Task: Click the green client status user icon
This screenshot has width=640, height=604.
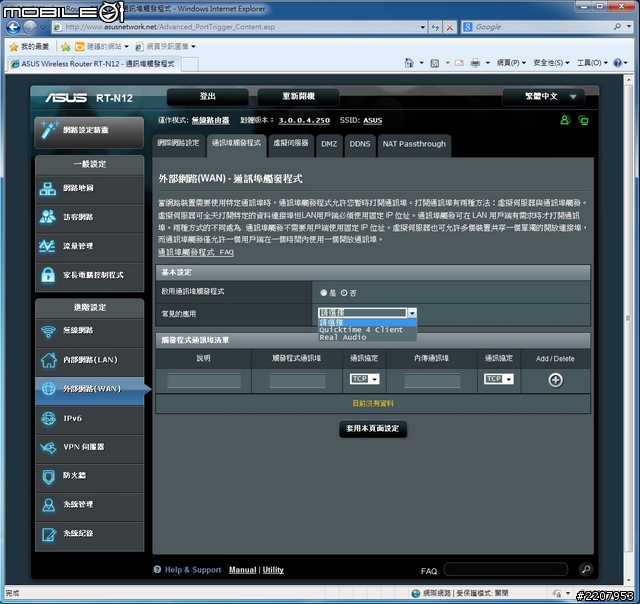Action: [565, 120]
